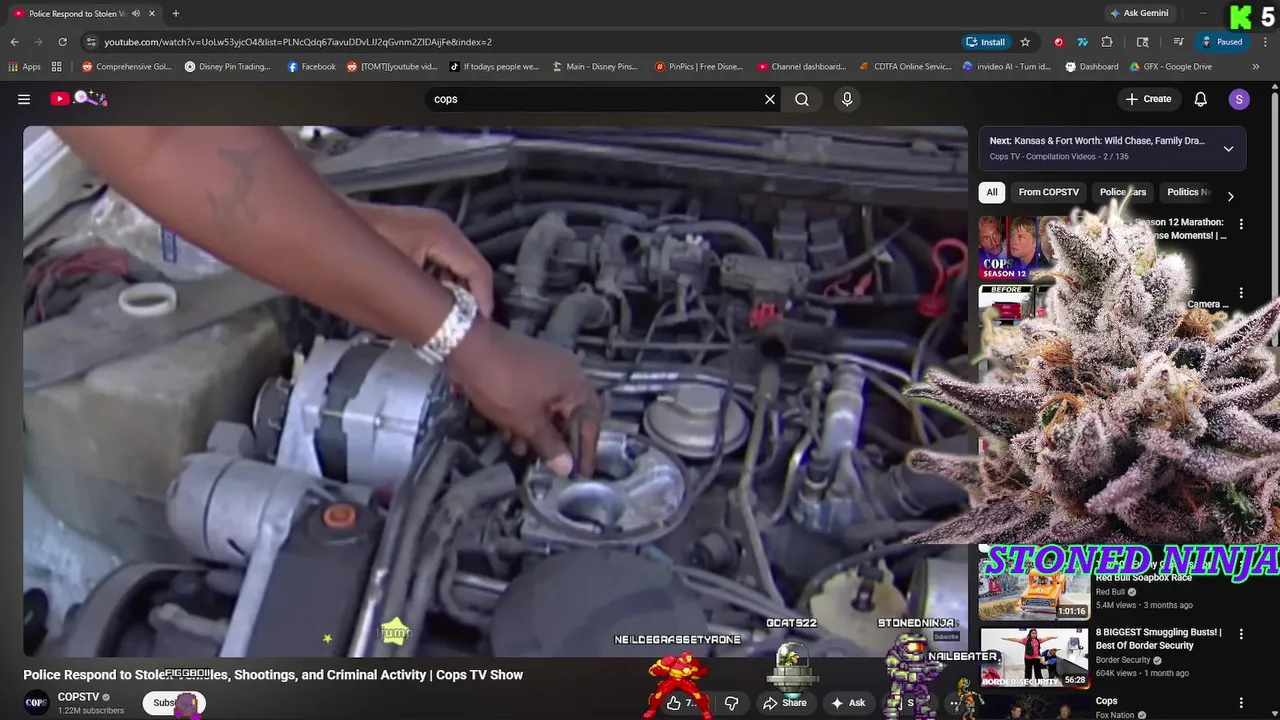
Task: Open the tab search icon beside address bar
Action: click(x=1143, y=42)
